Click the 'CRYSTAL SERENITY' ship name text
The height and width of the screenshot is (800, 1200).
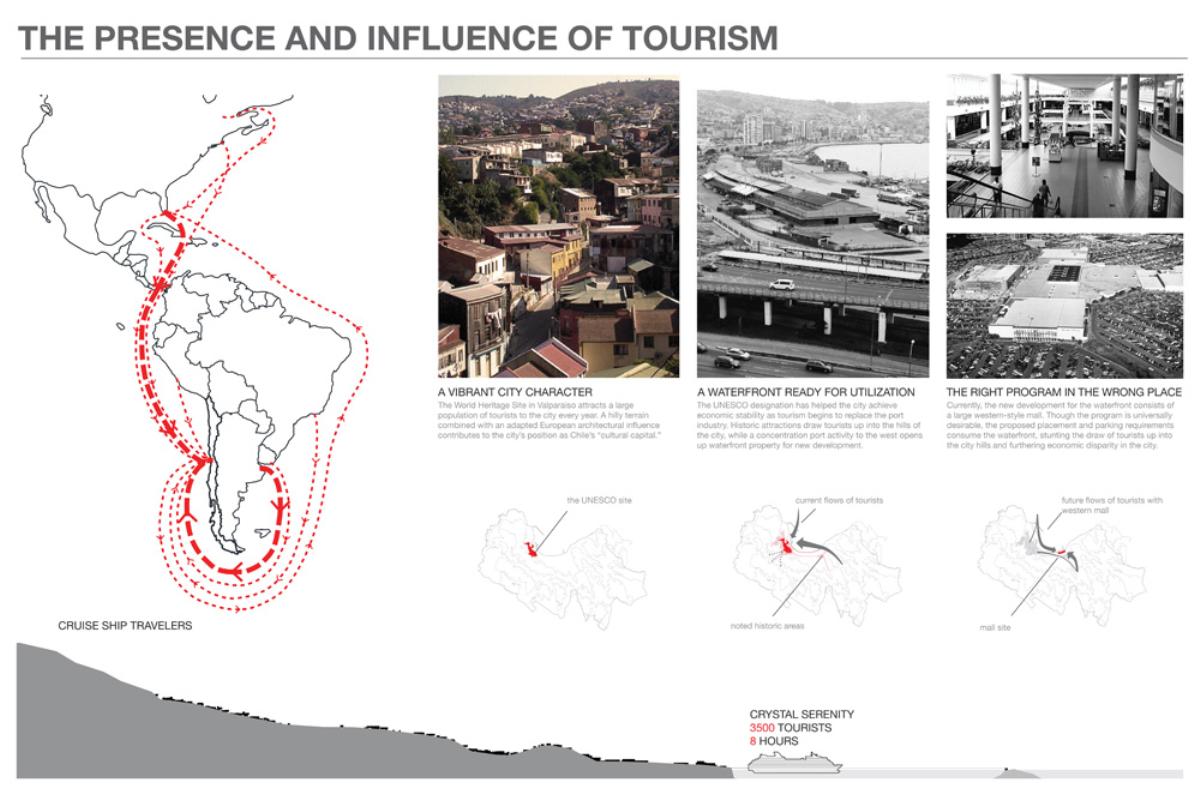coord(801,715)
